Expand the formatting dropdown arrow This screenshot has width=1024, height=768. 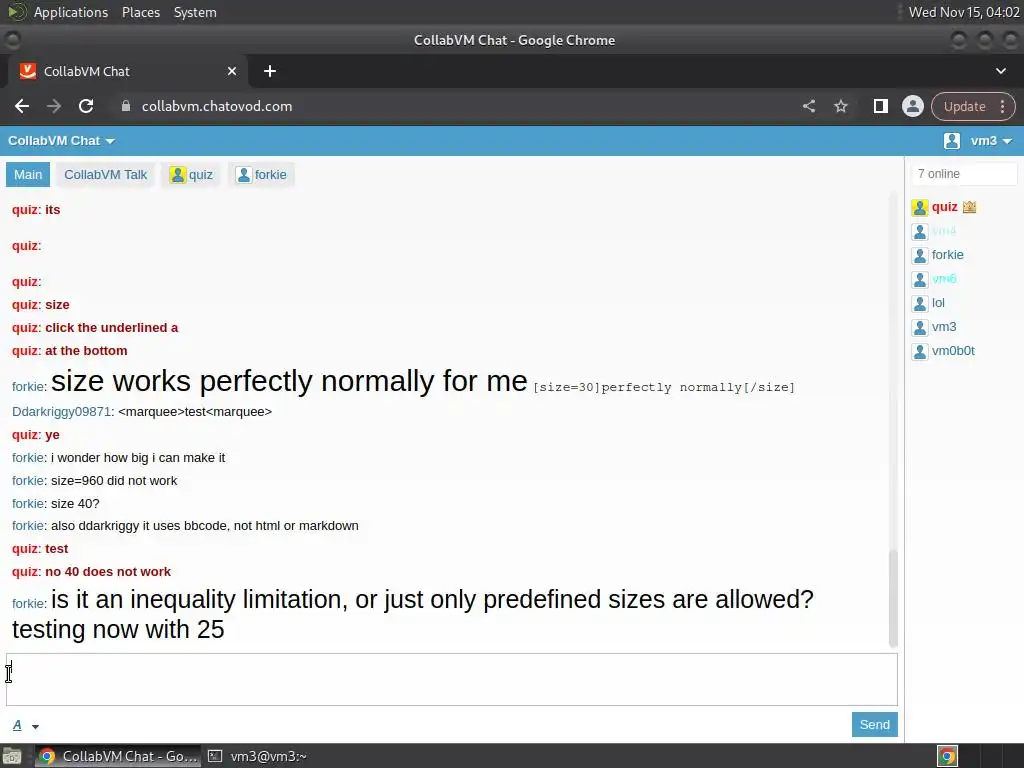click(x=35, y=726)
